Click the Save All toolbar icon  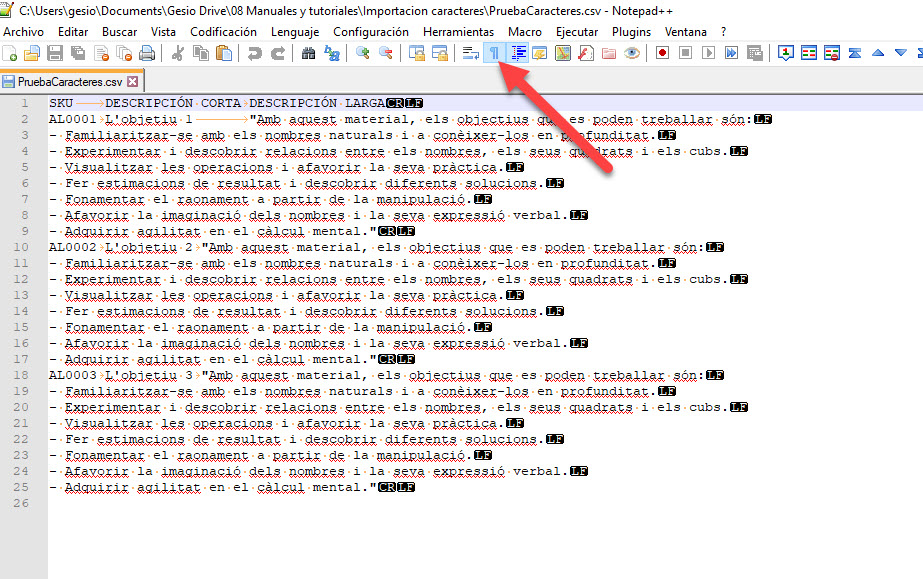[78, 54]
